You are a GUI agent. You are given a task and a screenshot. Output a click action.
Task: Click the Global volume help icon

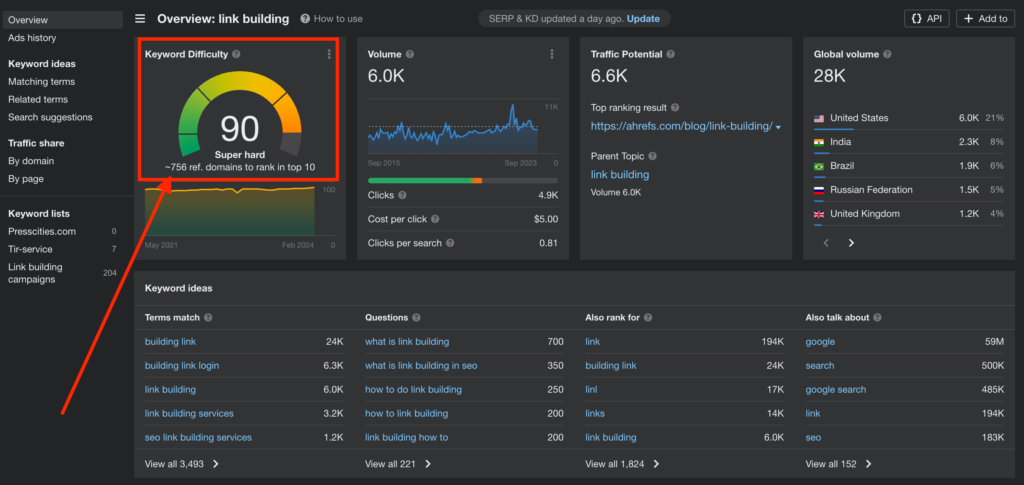881,54
